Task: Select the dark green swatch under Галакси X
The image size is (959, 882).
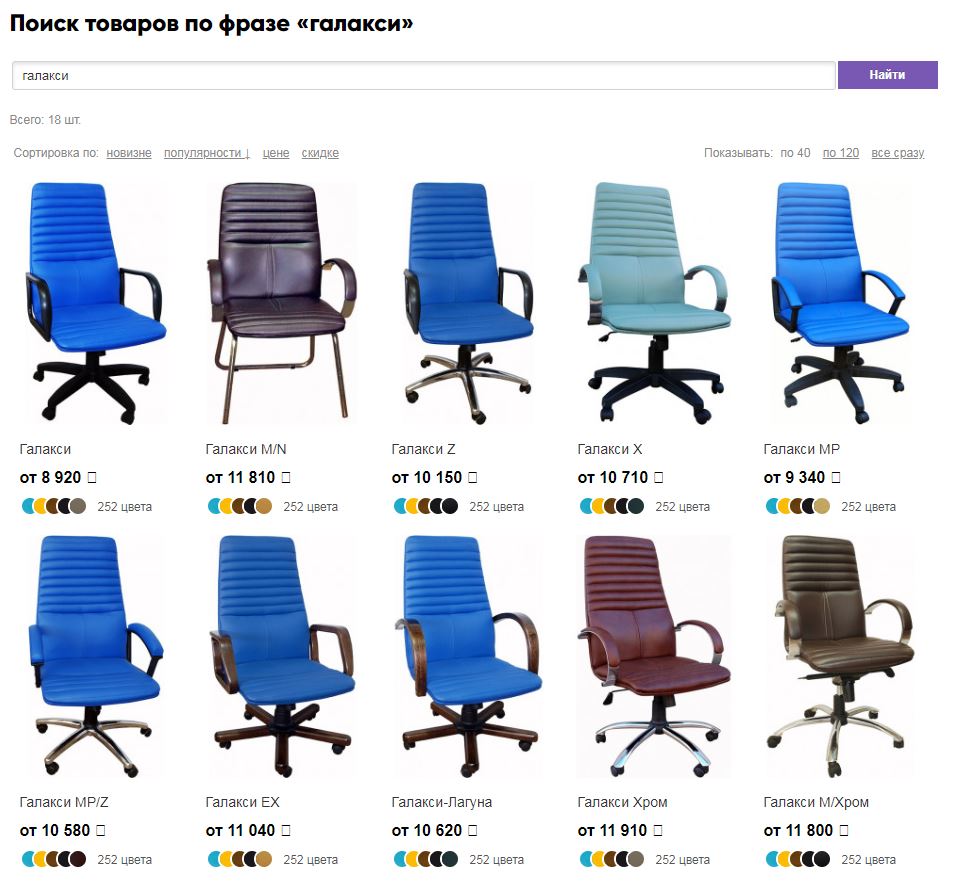Action: click(x=636, y=506)
